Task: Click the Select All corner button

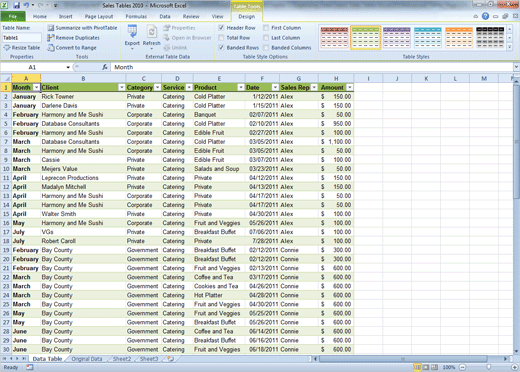Action: (x=6, y=78)
